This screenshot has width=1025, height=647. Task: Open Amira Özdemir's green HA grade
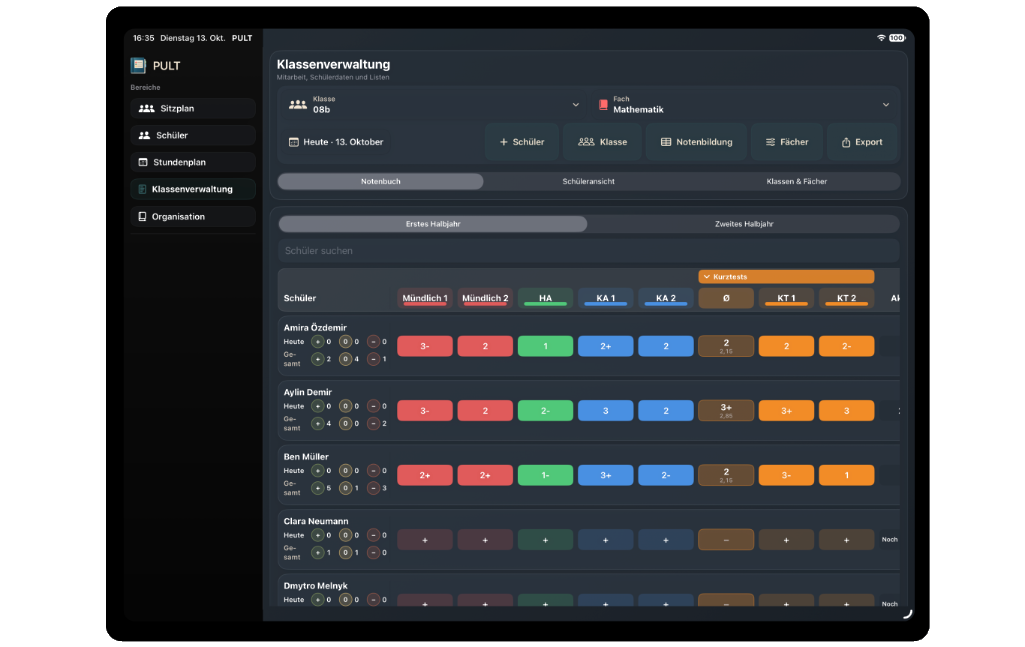[545, 346]
